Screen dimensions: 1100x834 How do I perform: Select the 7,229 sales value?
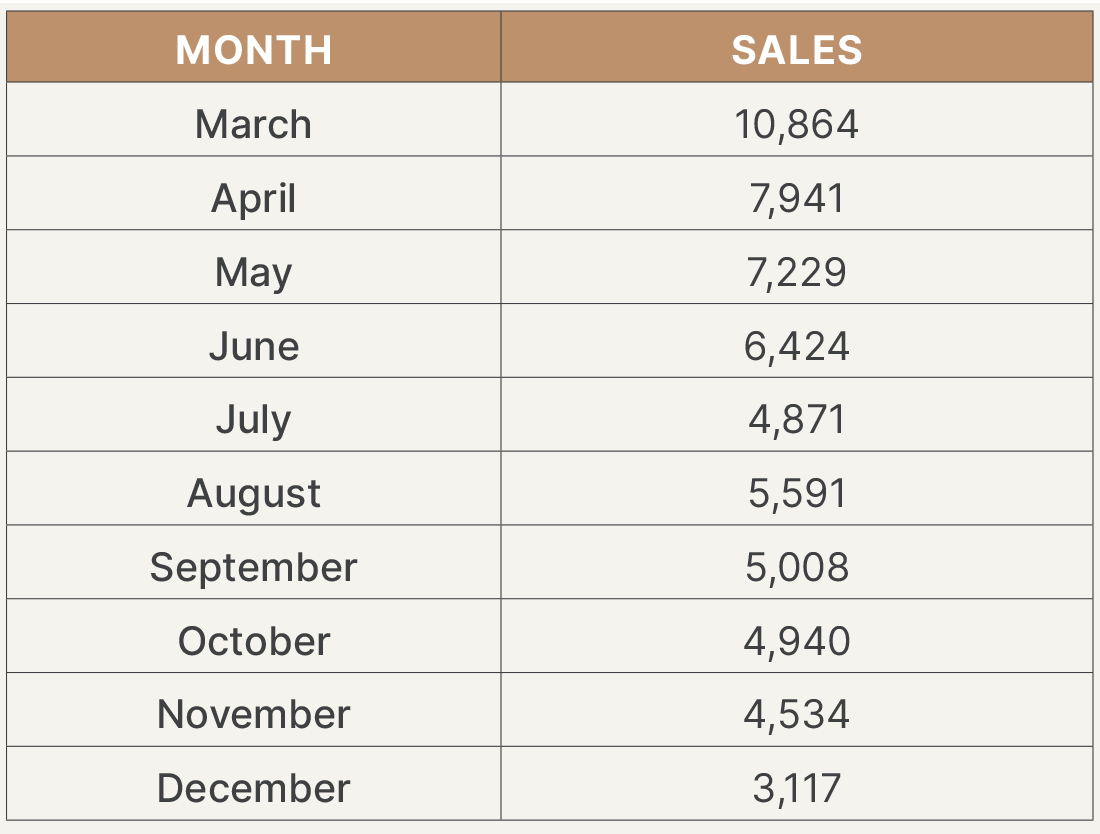point(796,272)
